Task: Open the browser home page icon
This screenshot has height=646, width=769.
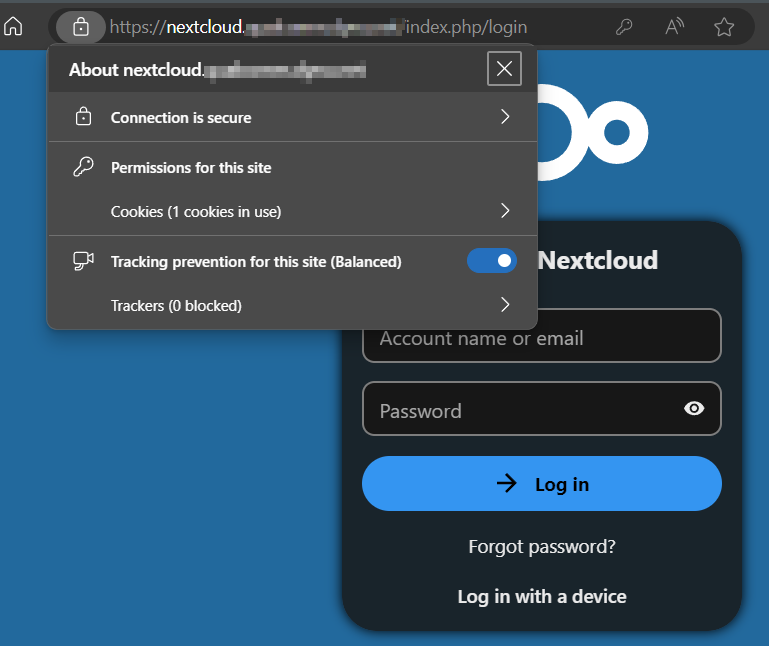Action: pyautogui.click(x=13, y=26)
